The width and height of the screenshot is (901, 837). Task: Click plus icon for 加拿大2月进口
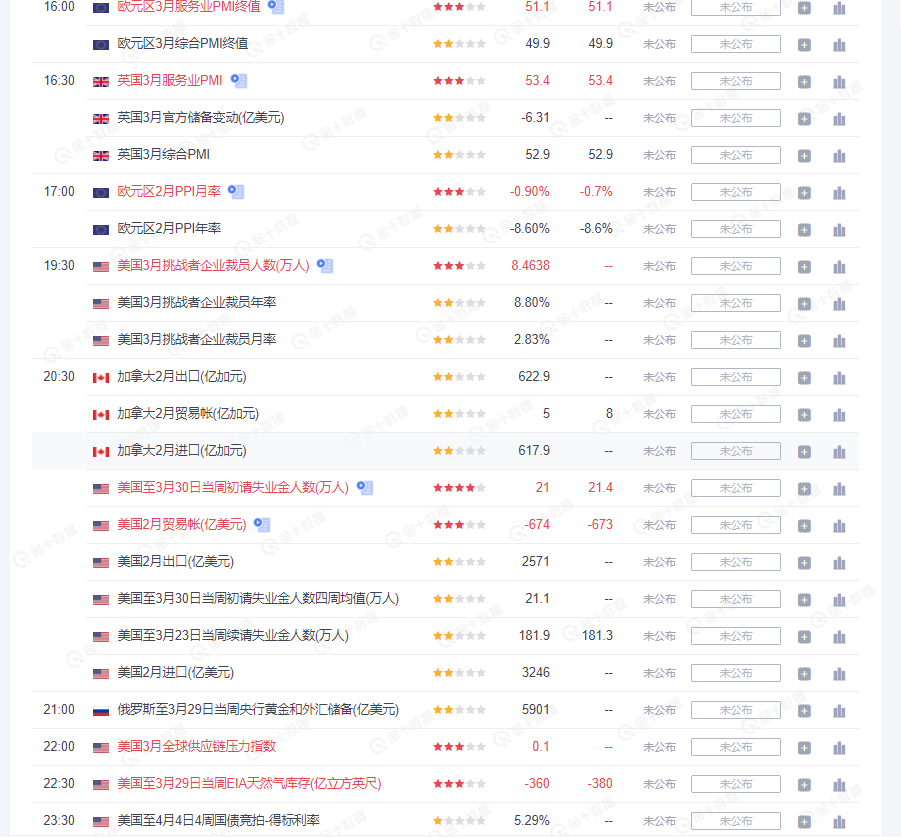click(x=804, y=452)
